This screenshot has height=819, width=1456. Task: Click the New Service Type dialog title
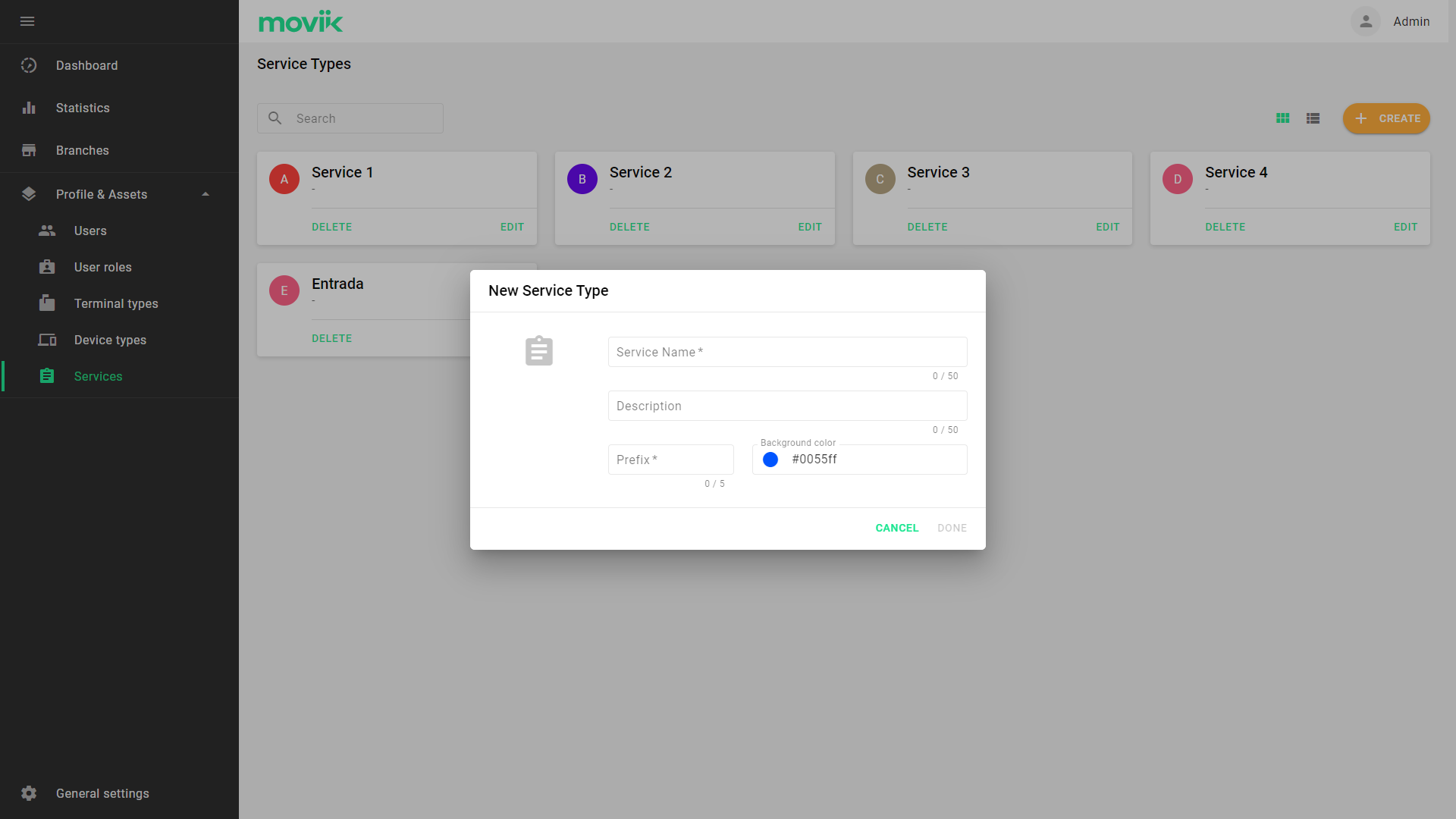548,290
